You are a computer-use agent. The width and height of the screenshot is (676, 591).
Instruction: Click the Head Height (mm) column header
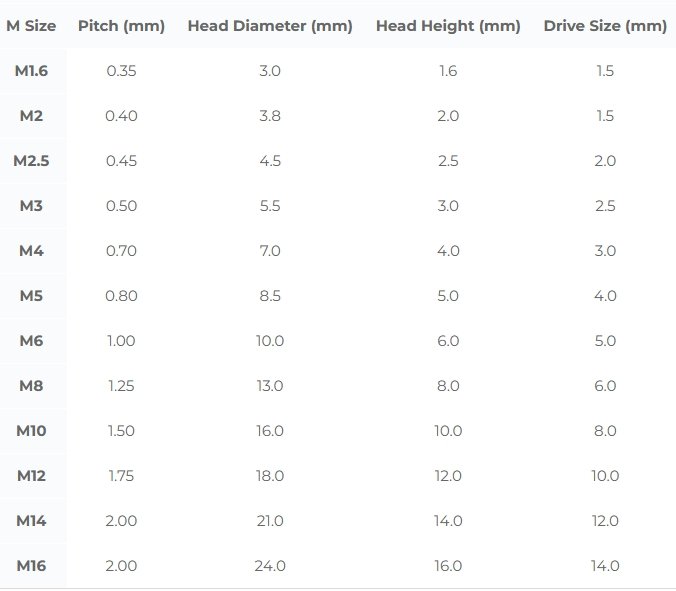[448, 26]
